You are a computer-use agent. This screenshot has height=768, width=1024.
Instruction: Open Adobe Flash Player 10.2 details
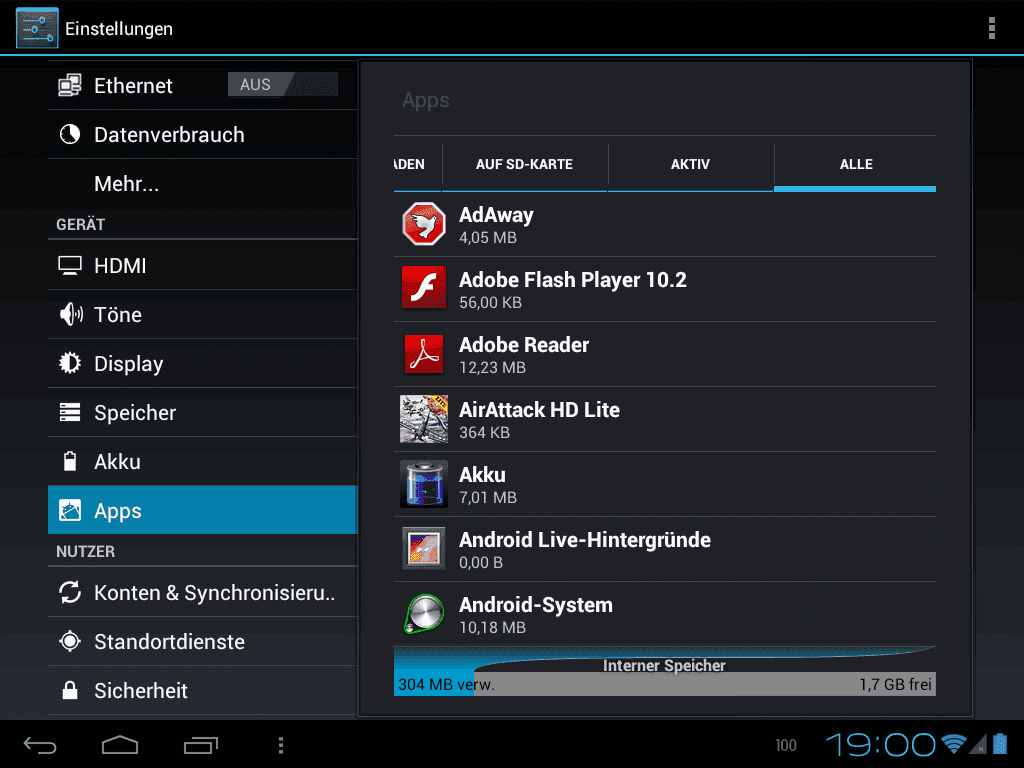(665, 289)
